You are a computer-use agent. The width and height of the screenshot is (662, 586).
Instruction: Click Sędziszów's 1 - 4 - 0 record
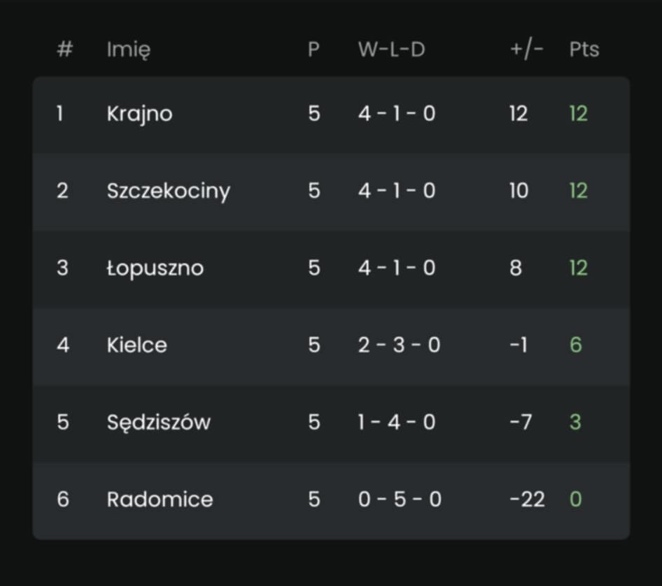coord(397,422)
